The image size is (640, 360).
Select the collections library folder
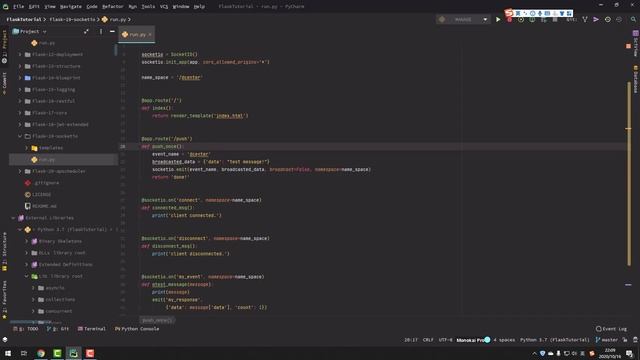(56, 300)
